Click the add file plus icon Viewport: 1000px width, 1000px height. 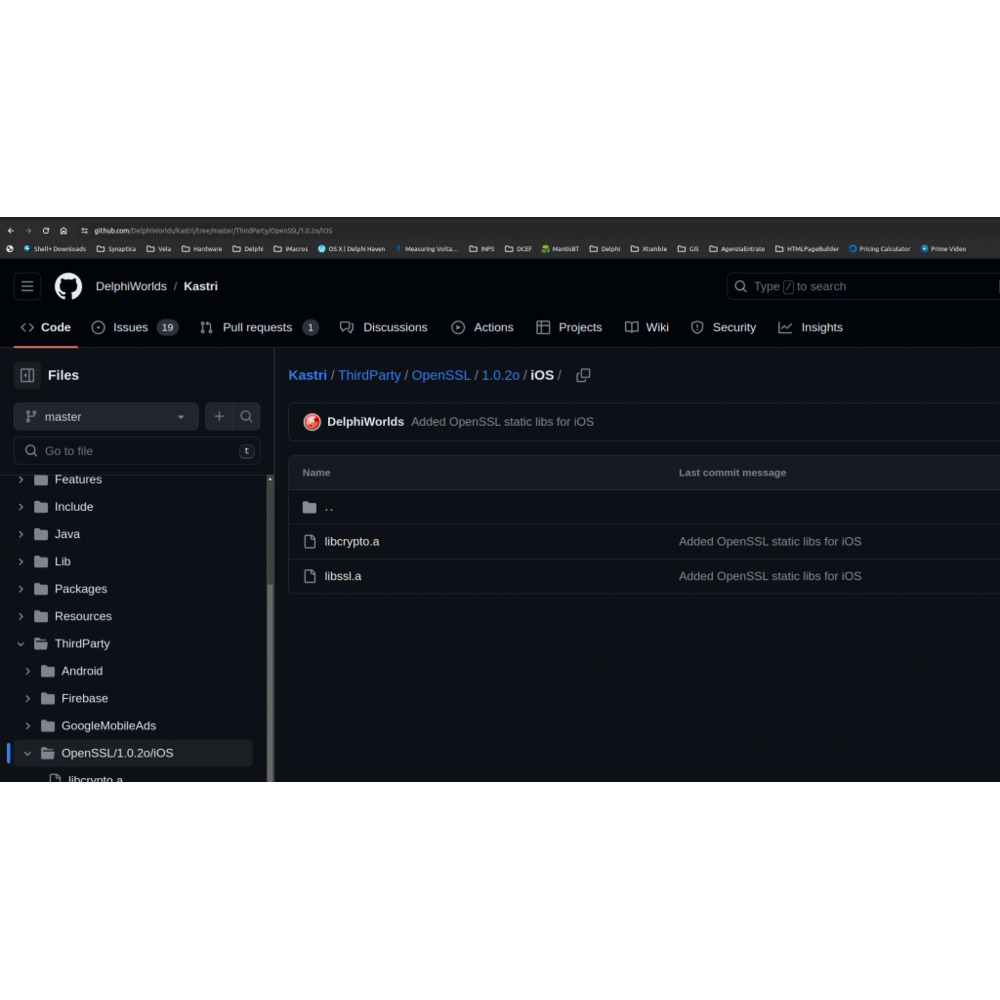pyautogui.click(x=219, y=417)
